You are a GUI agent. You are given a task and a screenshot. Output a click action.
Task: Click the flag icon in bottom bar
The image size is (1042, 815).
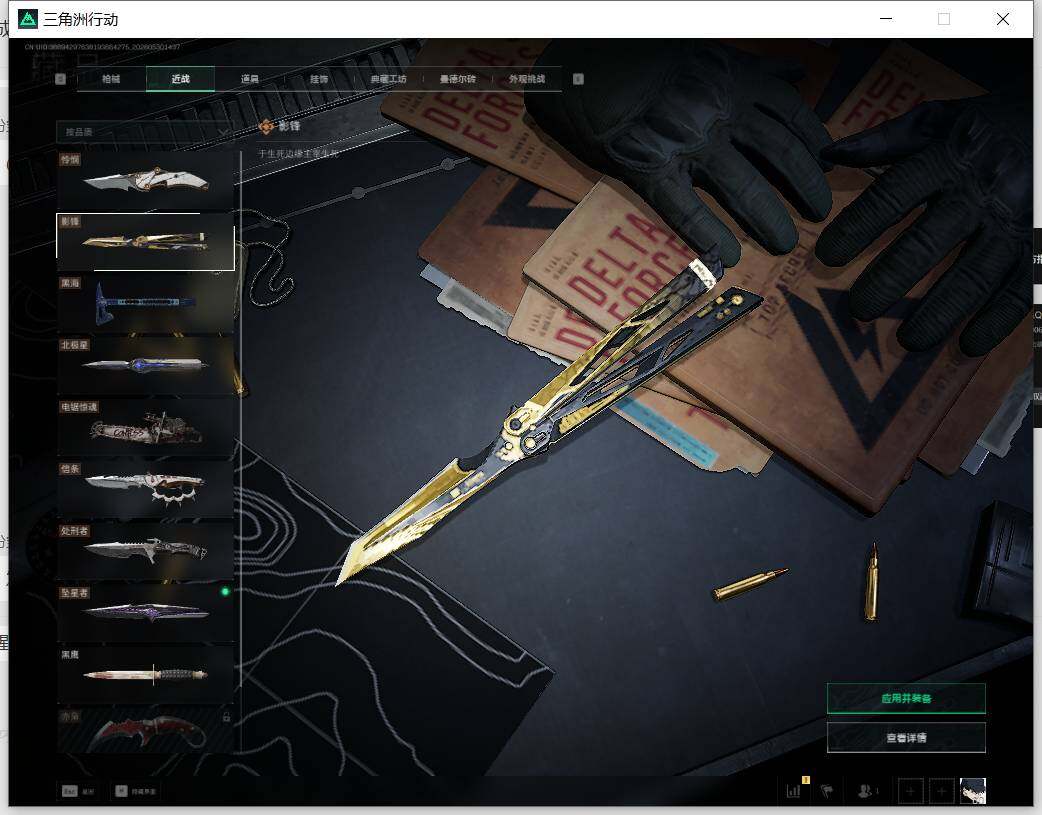[827, 790]
